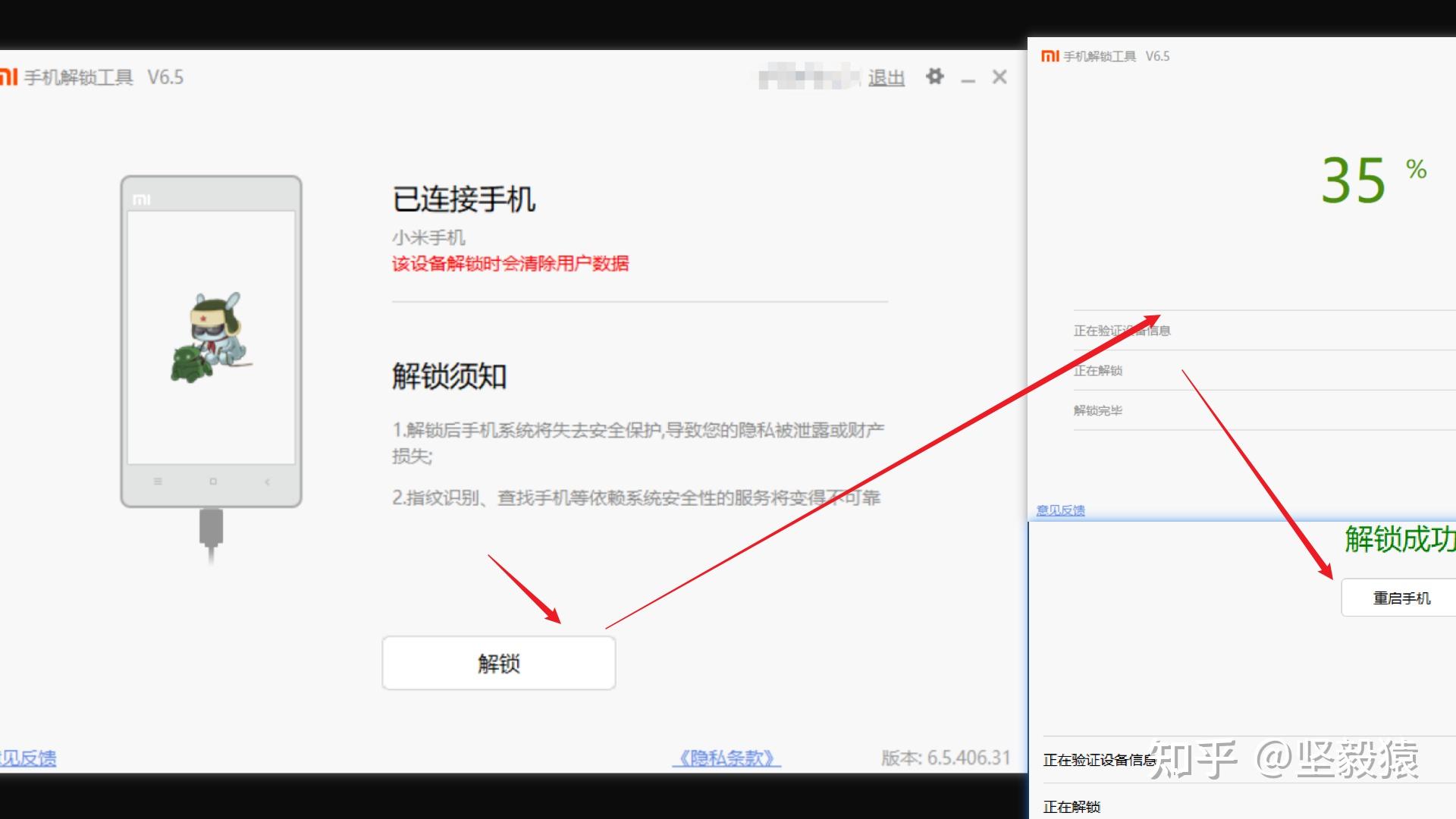Screen dimensions: 1456x819
Task: Click the blurred account name near 退出
Action: click(808, 77)
